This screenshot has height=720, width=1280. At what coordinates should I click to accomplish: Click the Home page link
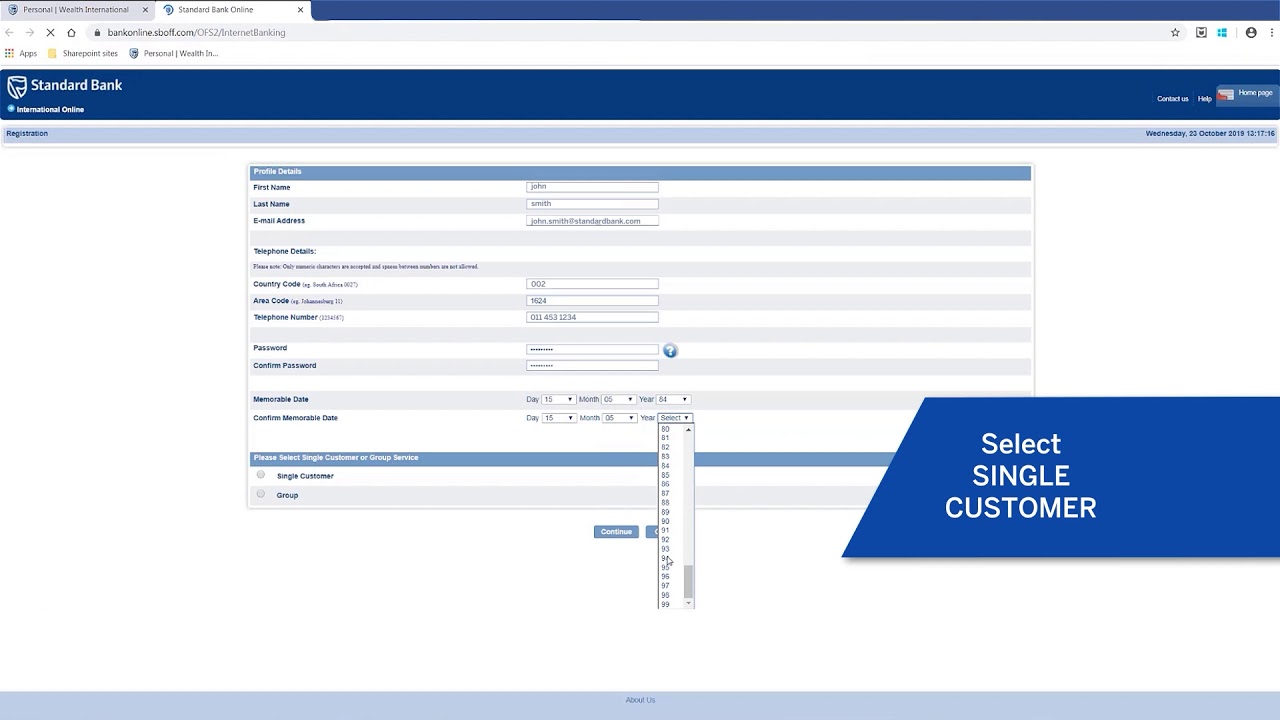click(x=1255, y=93)
